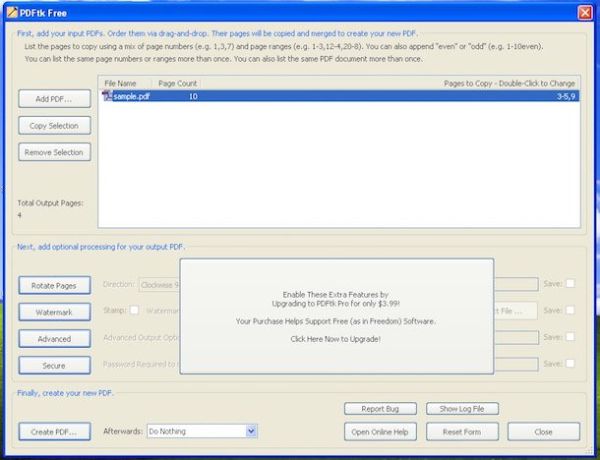Click the Create PDF button

pyautogui.click(x=54, y=431)
